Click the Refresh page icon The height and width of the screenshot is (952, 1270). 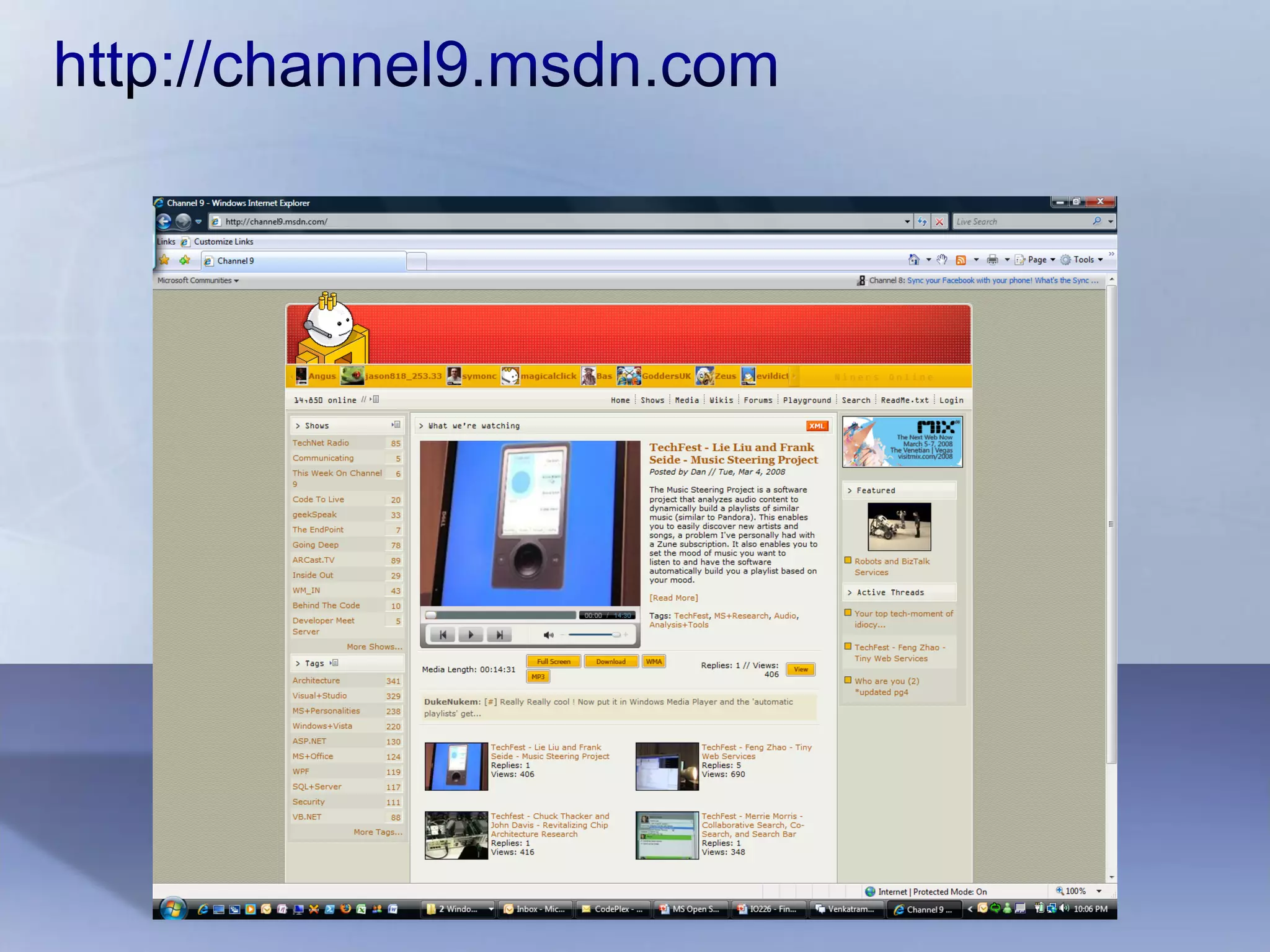tap(923, 221)
